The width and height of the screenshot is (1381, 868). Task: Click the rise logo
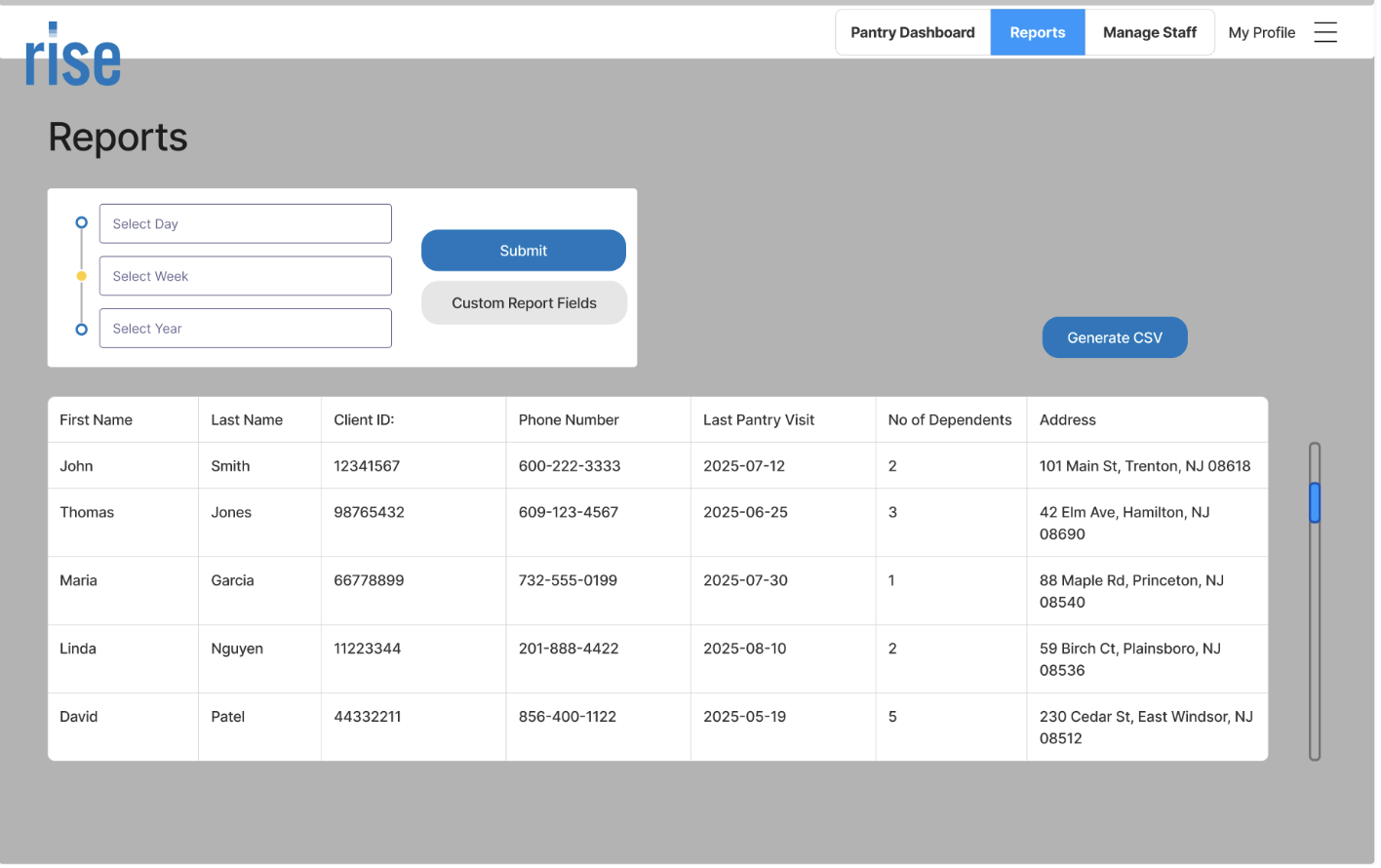click(x=73, y=56)
